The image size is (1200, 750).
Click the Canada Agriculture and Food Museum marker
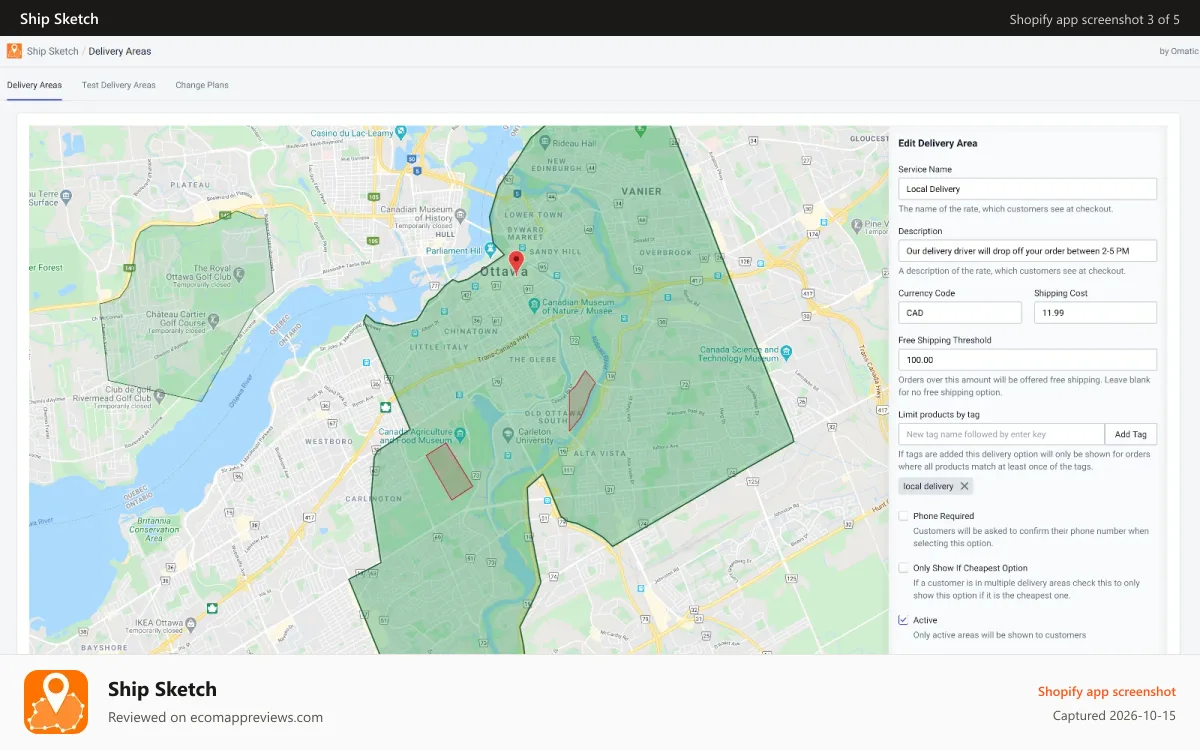[x=460, y=437]
